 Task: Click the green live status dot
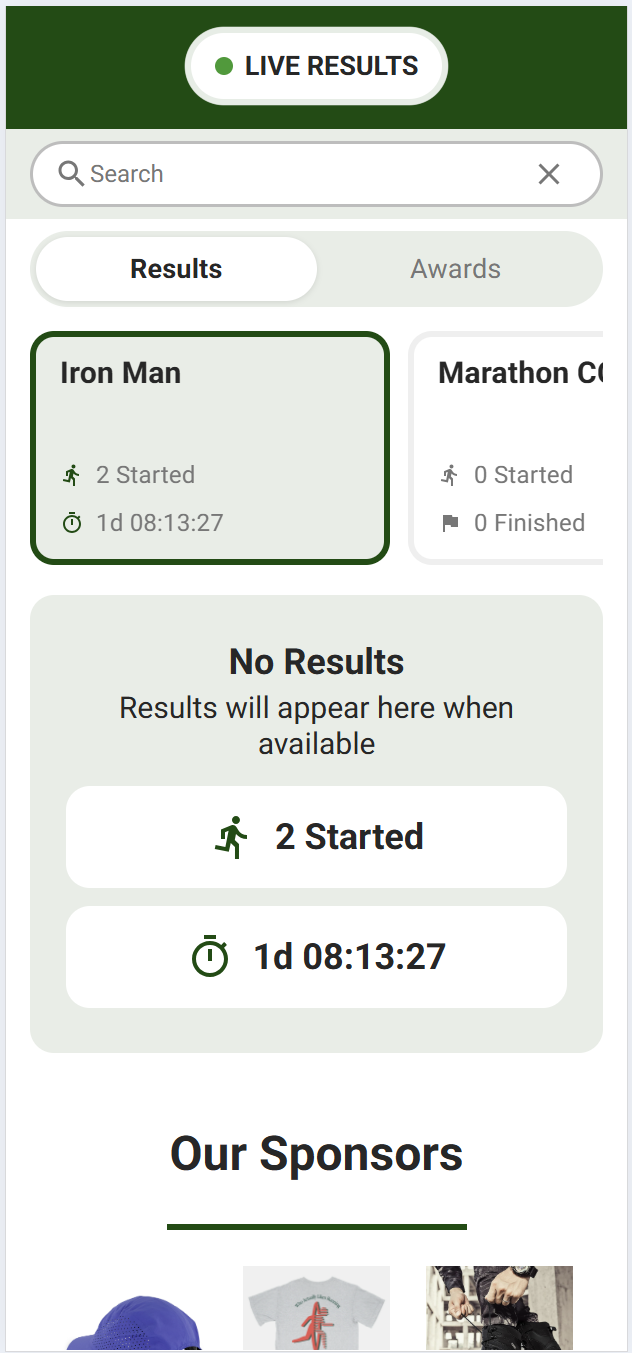224,67
